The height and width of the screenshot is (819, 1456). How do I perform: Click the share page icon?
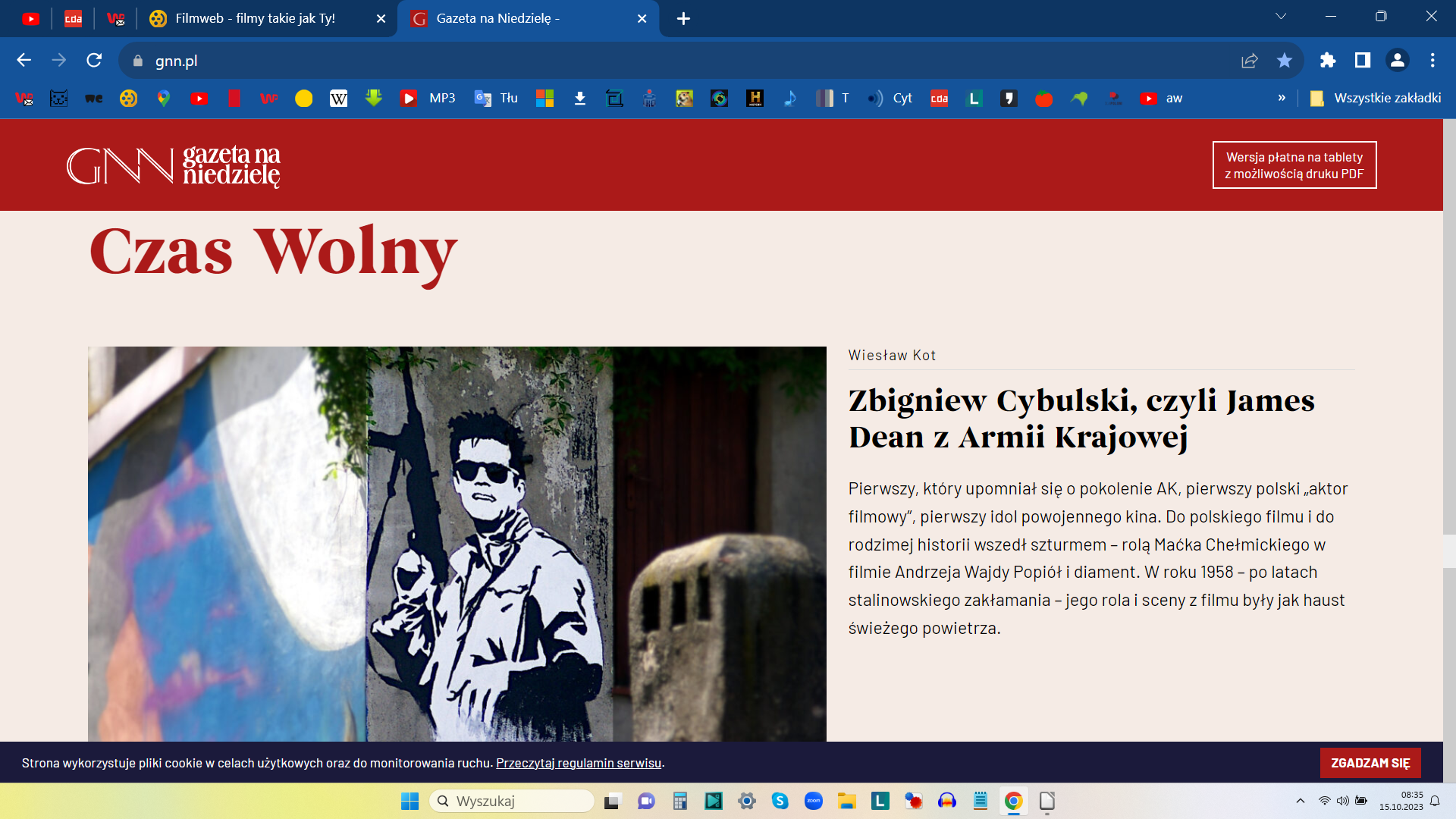tap(1249, 61)
